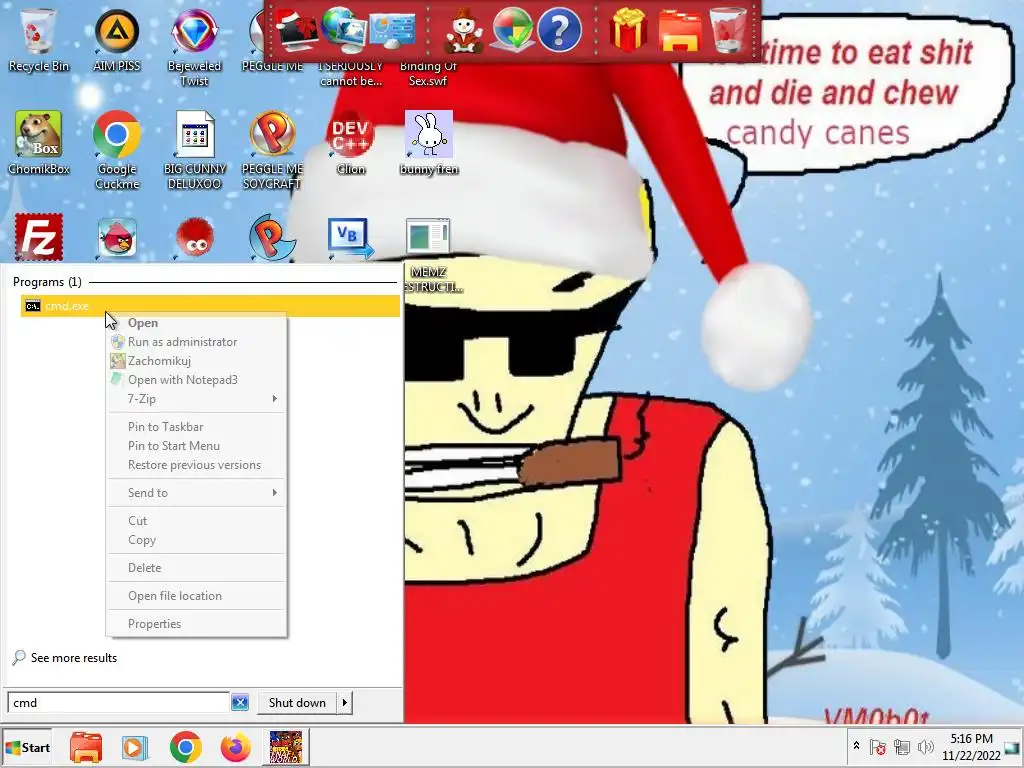Open the red folder icon in dock
The height and width of the screenshot is (768, 1024).
pos(679,30)
